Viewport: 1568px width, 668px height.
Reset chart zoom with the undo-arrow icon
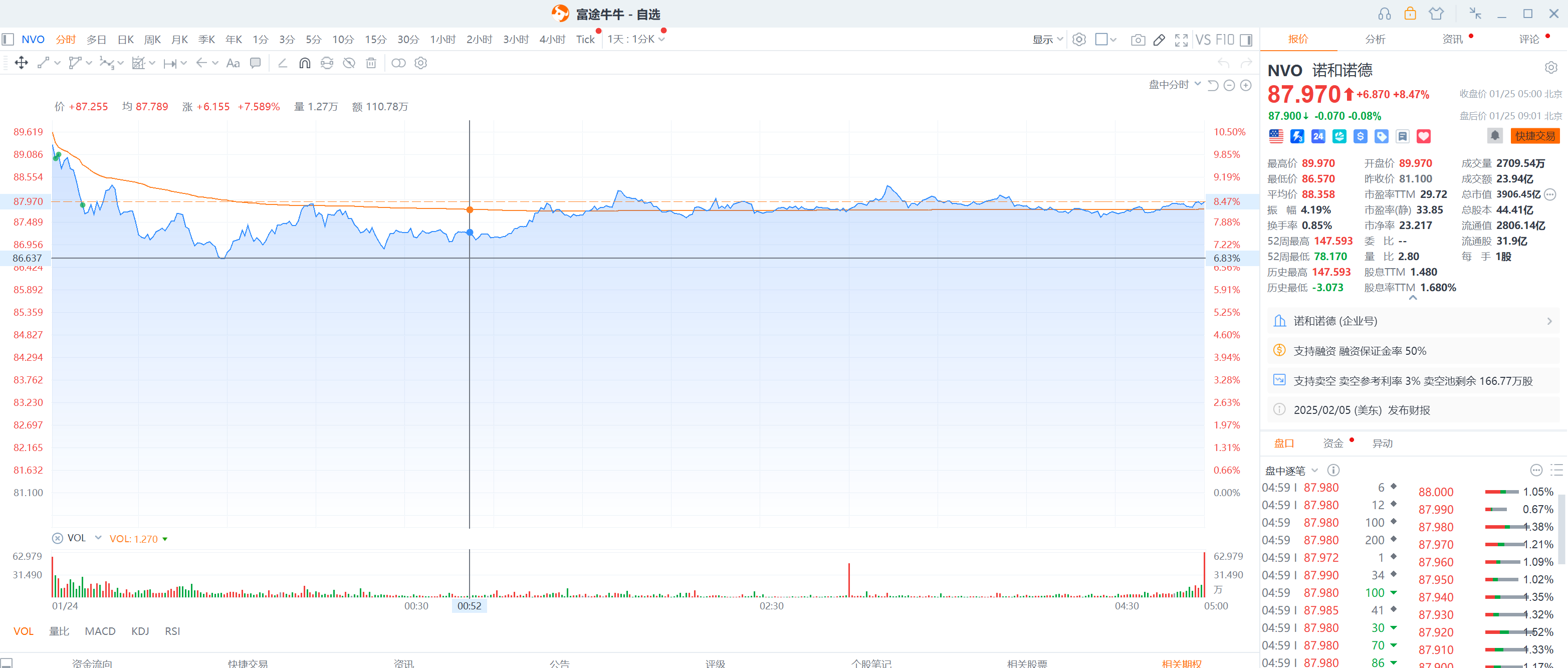pyautogui.click(x=1213, y=85)
